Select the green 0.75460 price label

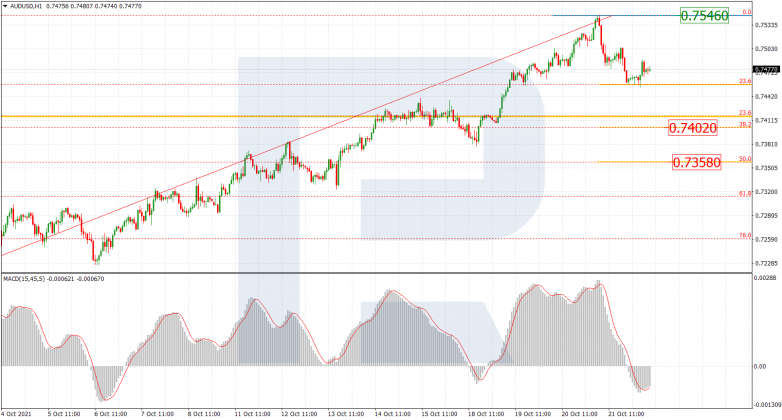(x=704, y=15)
